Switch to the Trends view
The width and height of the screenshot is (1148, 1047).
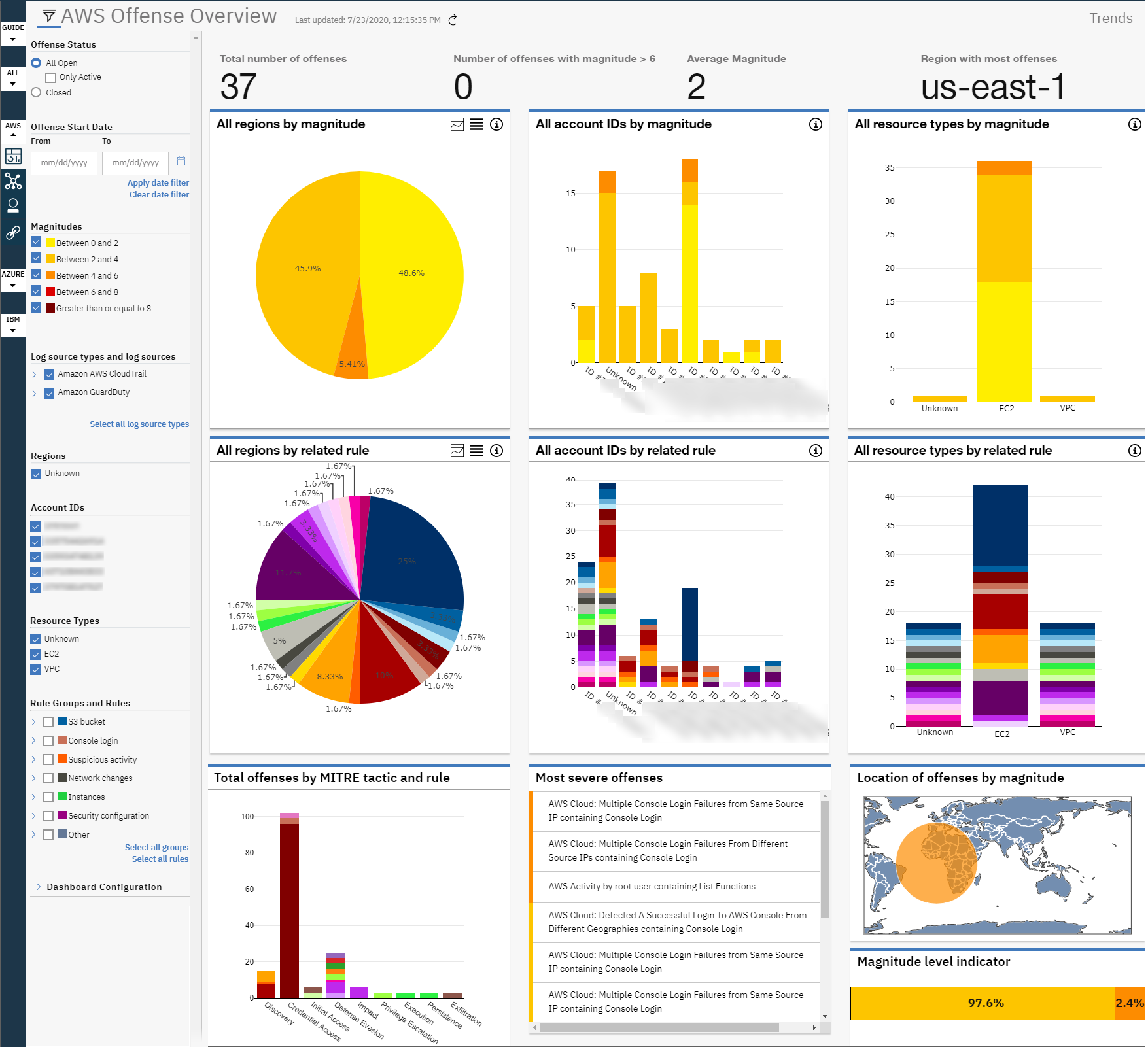point(1111,18)
